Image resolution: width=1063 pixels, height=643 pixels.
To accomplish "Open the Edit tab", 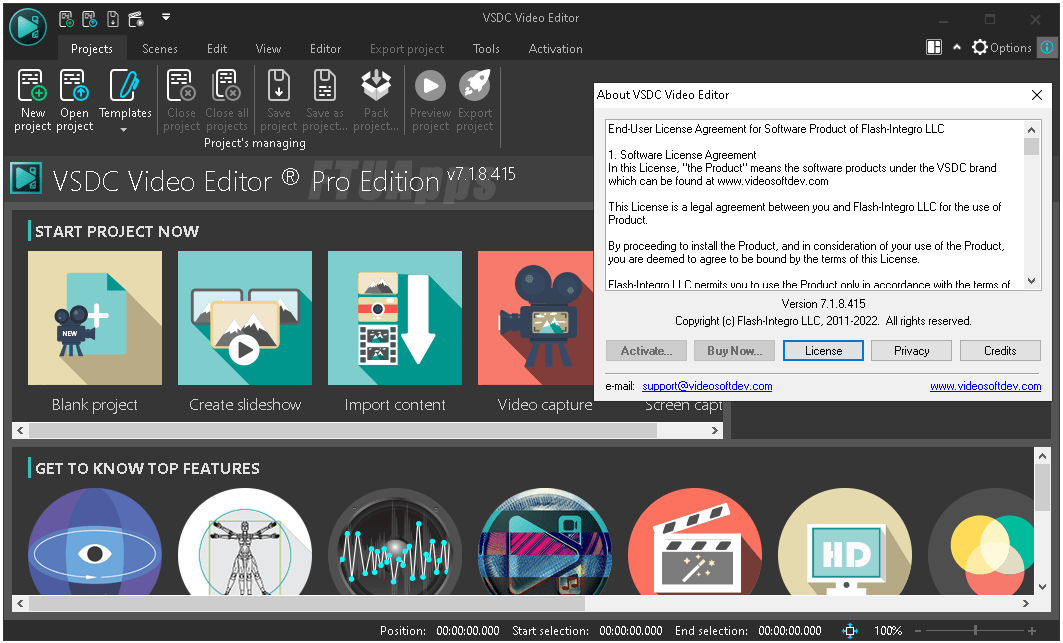I will [217, 49].
